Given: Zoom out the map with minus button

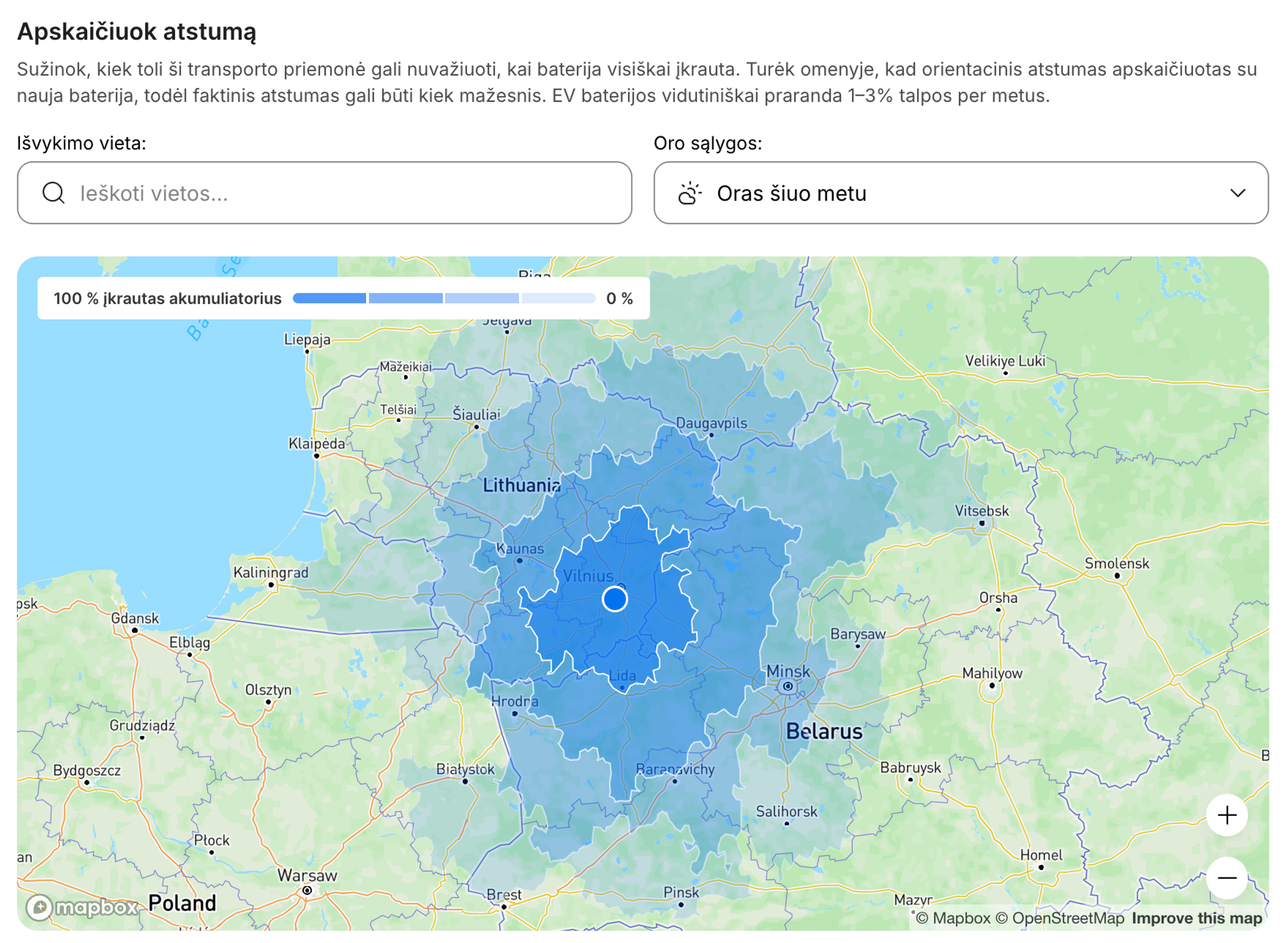Looking at the screenshot, I should pyautogui.click(x=1227, y=878).
